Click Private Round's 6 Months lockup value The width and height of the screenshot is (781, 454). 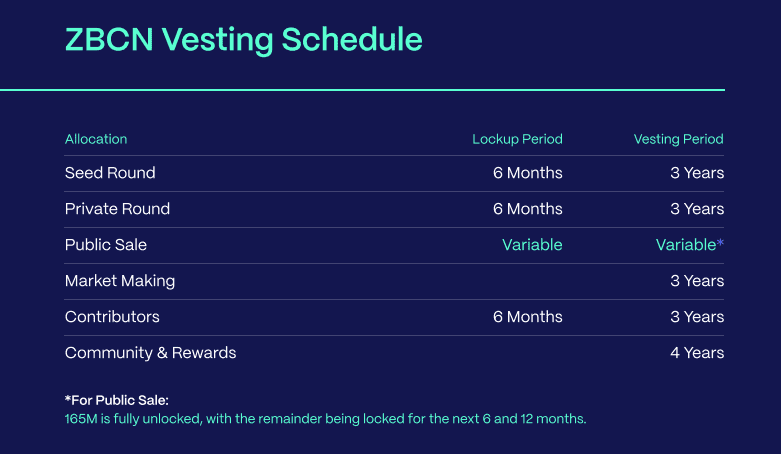(527, 209)
